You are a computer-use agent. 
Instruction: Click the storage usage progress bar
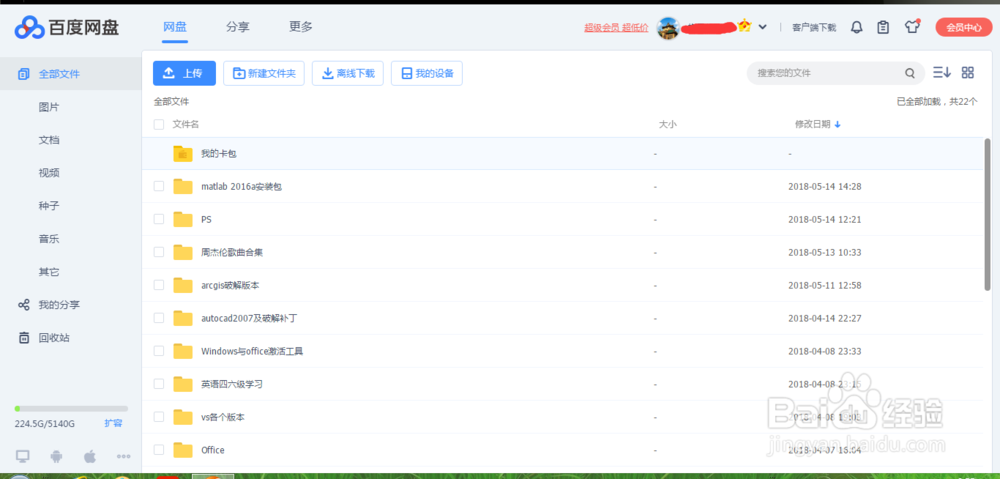[71, 408]
